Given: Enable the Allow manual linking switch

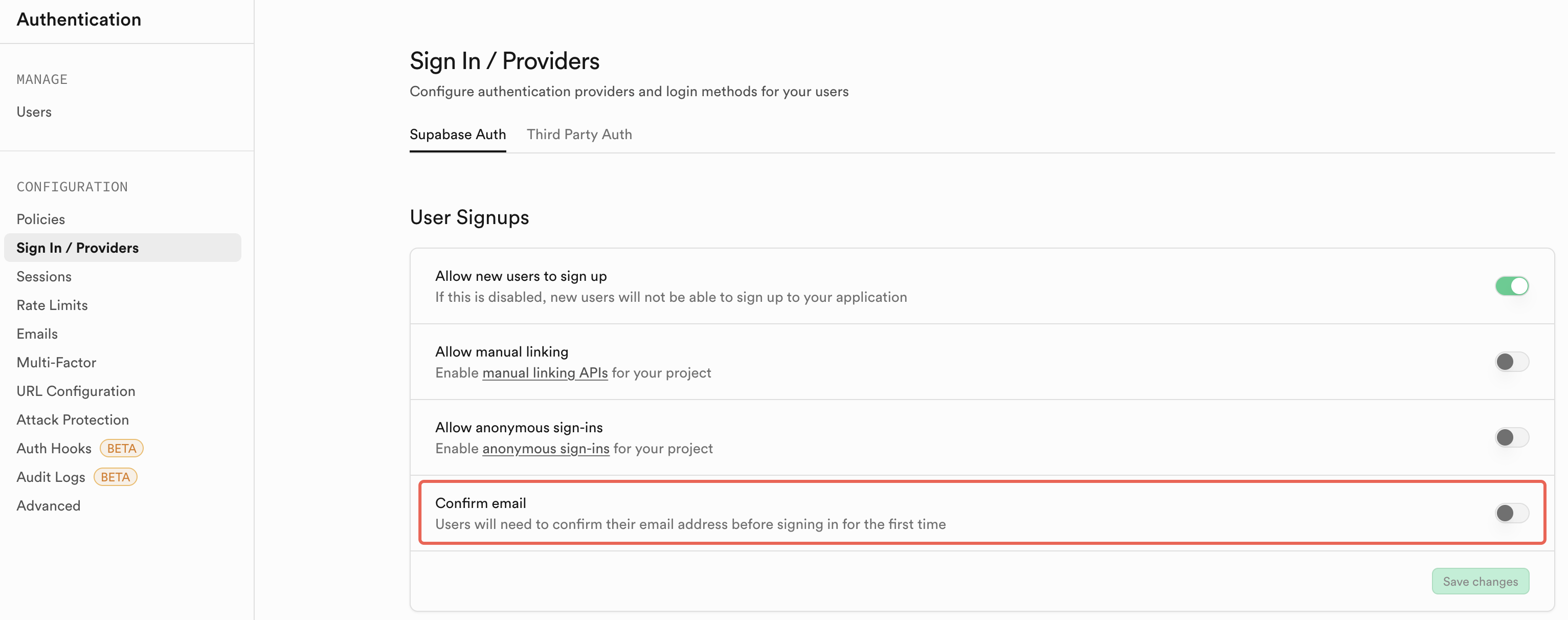Looking at the screenshot, I should click(x=1511, y=362).
